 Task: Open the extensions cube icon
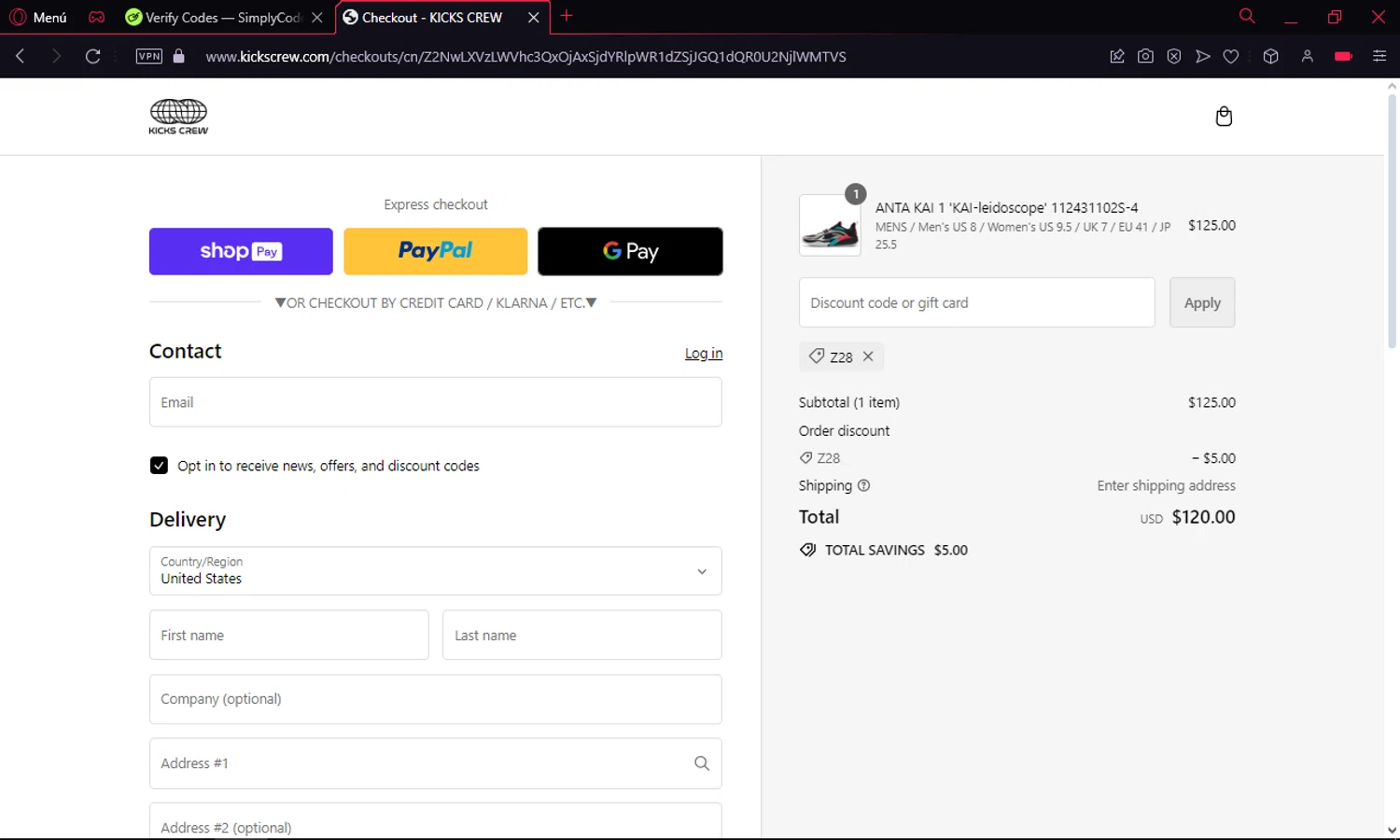point(1270,56)
